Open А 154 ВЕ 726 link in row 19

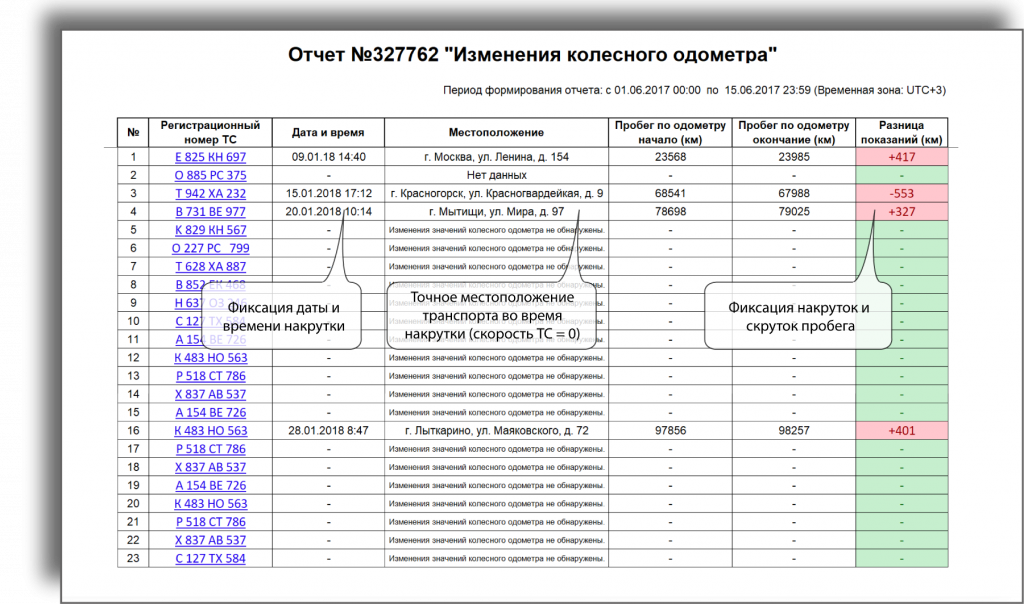[210, 486]
